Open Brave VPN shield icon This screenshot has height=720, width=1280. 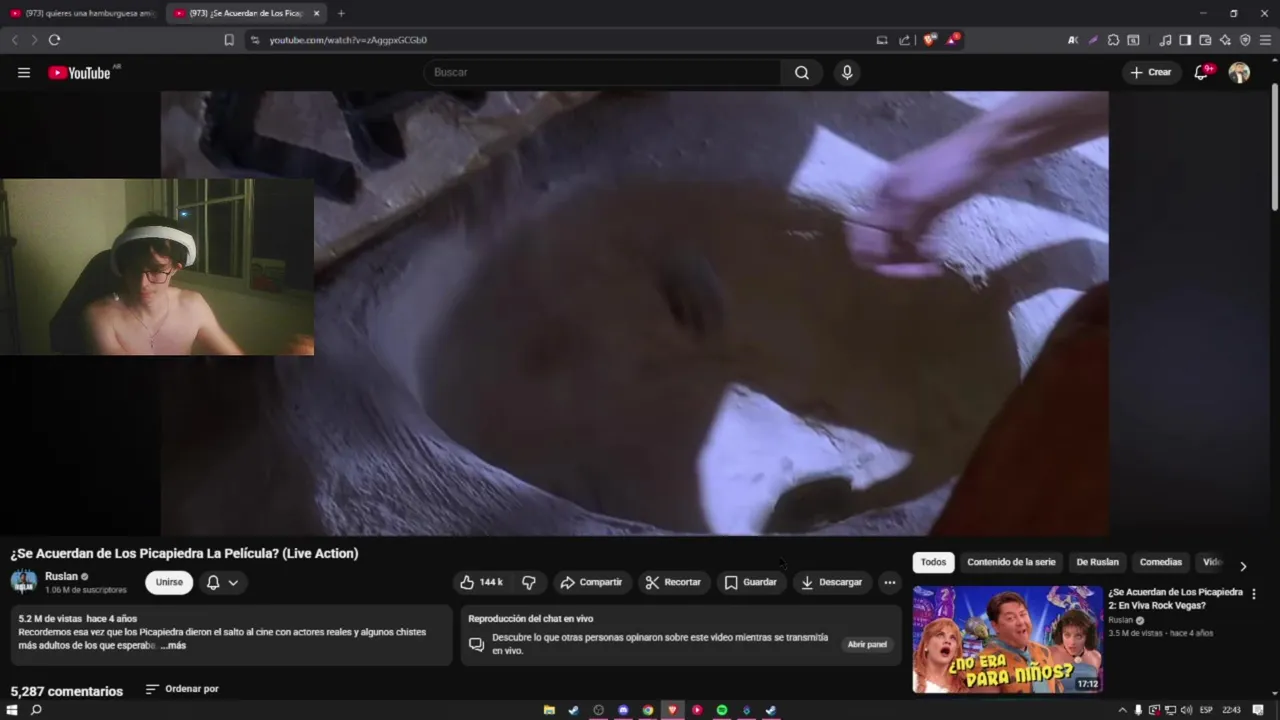coord(1245,40)
